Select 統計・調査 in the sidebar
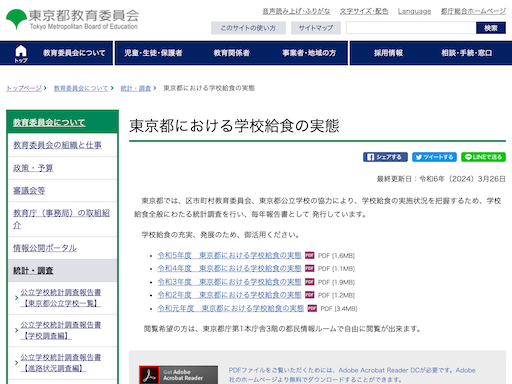Viewport: 512px width, 384px height. point(33,271)
